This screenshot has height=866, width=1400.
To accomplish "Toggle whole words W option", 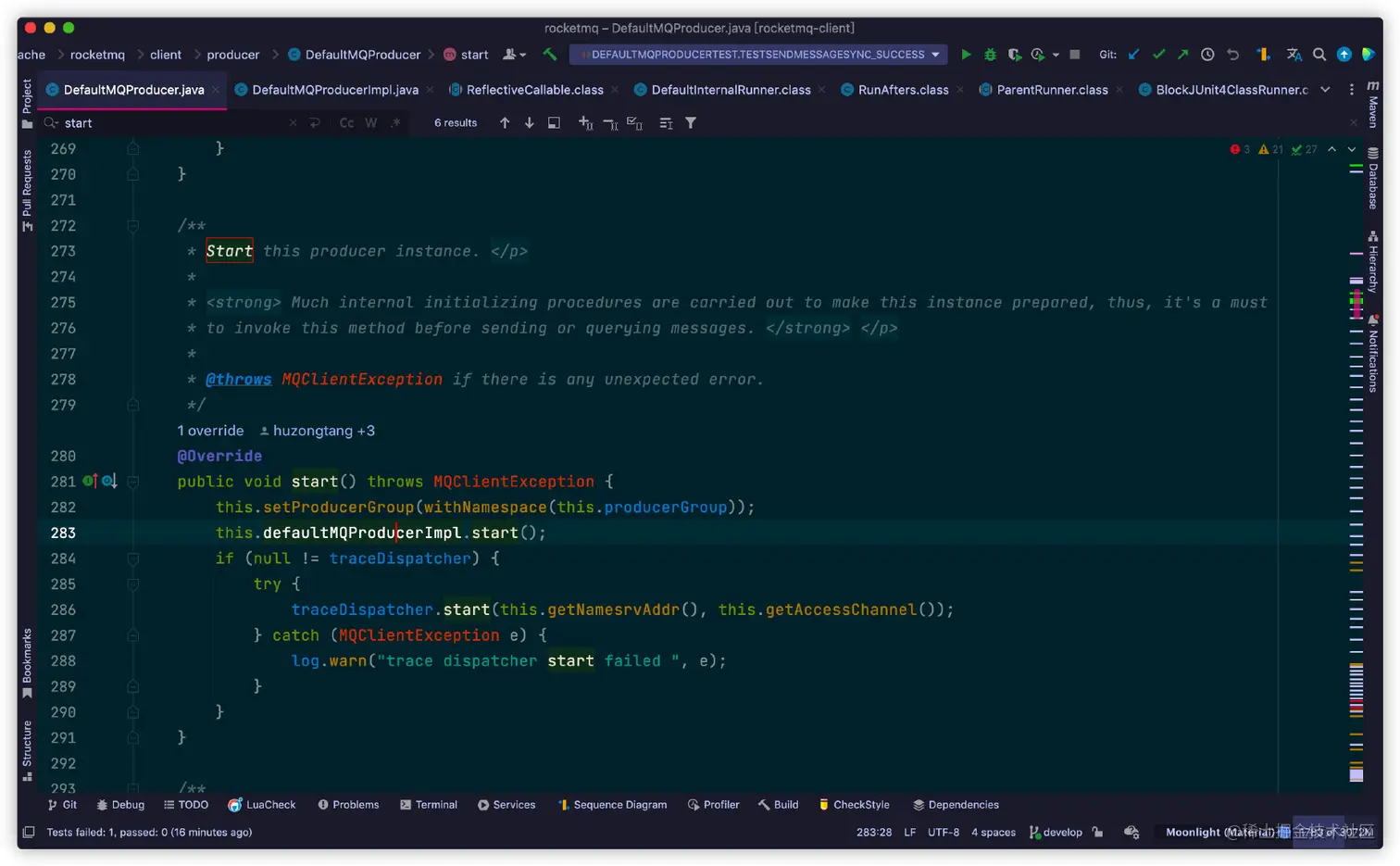I will [x=370, y=122].
